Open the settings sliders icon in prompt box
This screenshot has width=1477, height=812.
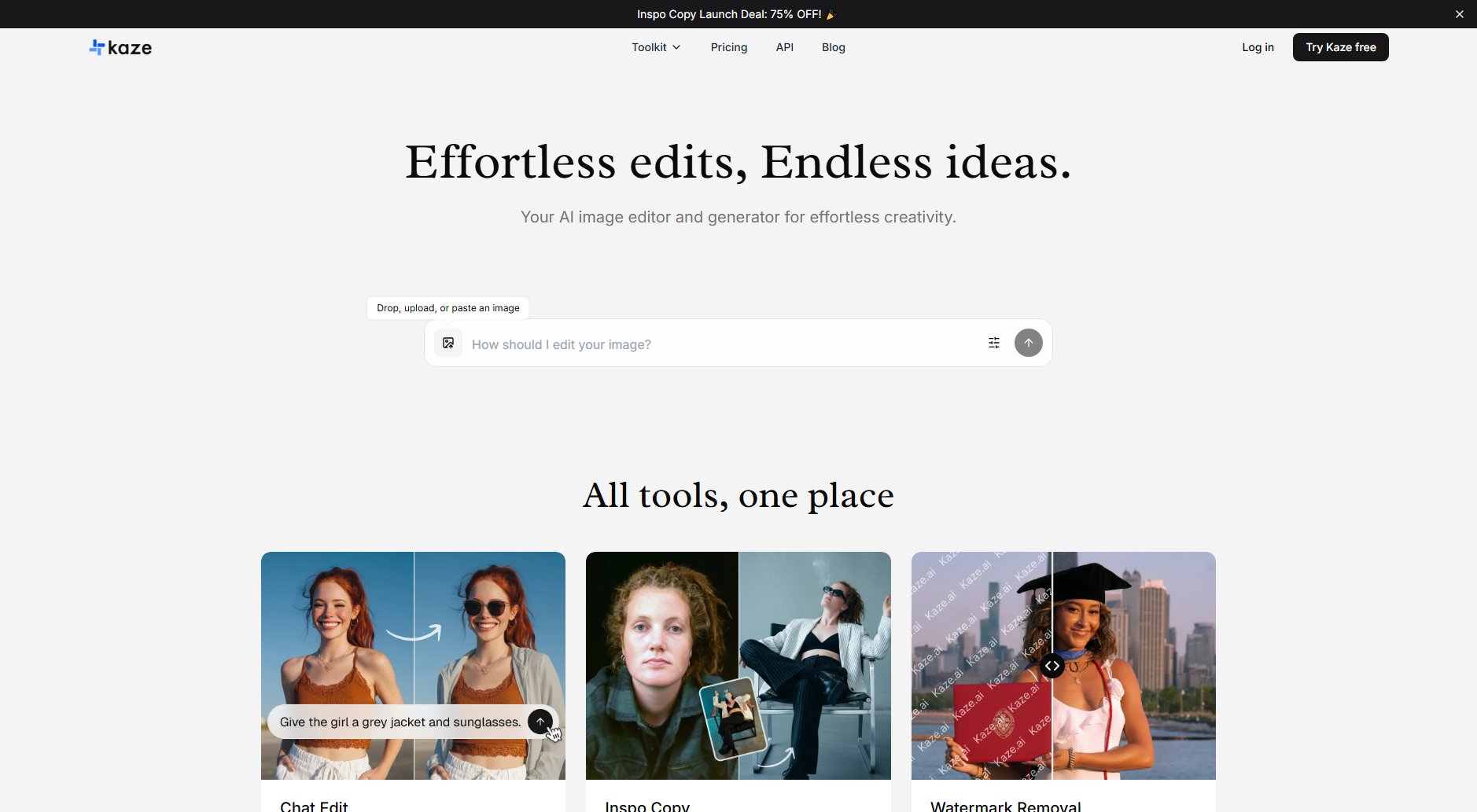click(994, 343)
